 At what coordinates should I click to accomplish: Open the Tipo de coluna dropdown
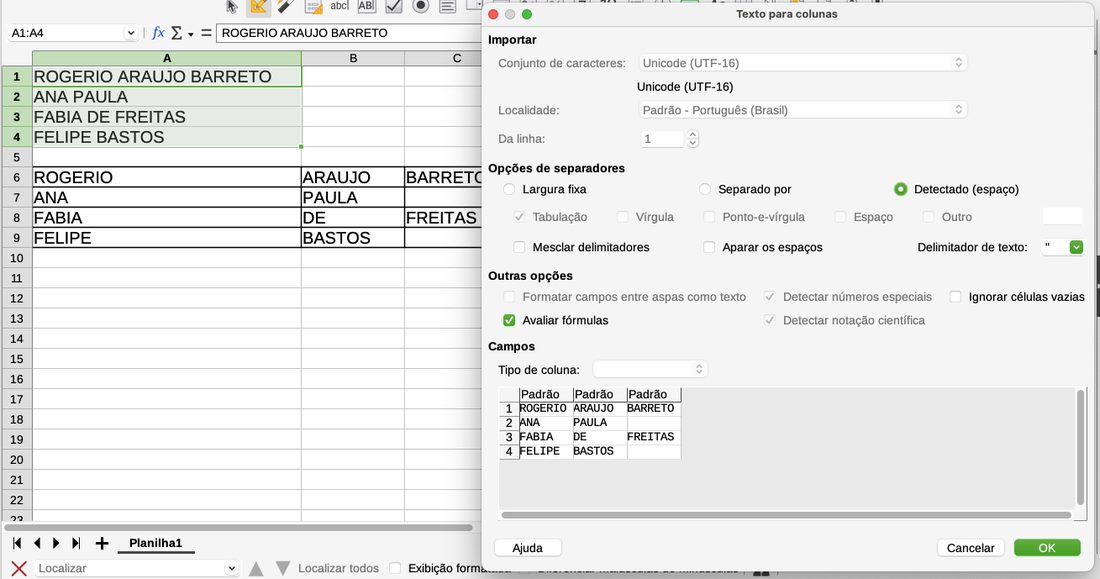[650, 369]
